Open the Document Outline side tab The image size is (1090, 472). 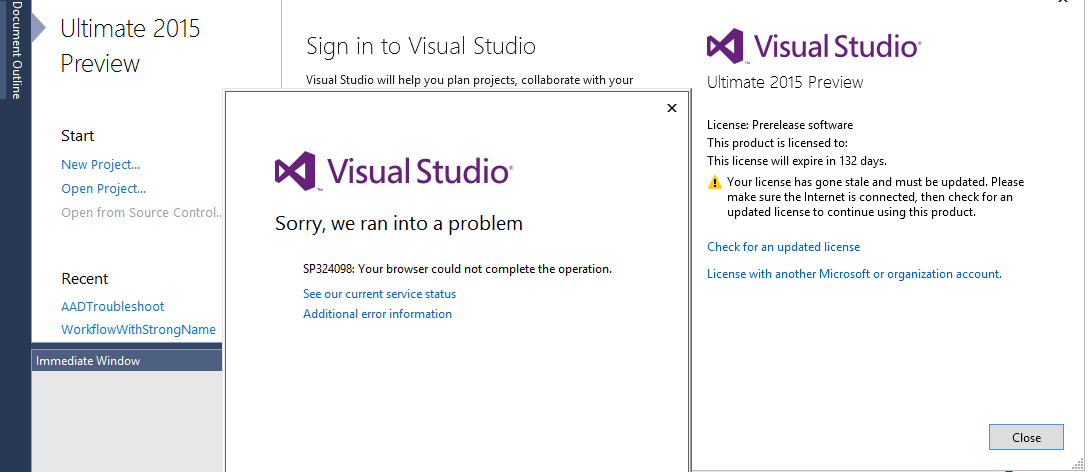15,50
